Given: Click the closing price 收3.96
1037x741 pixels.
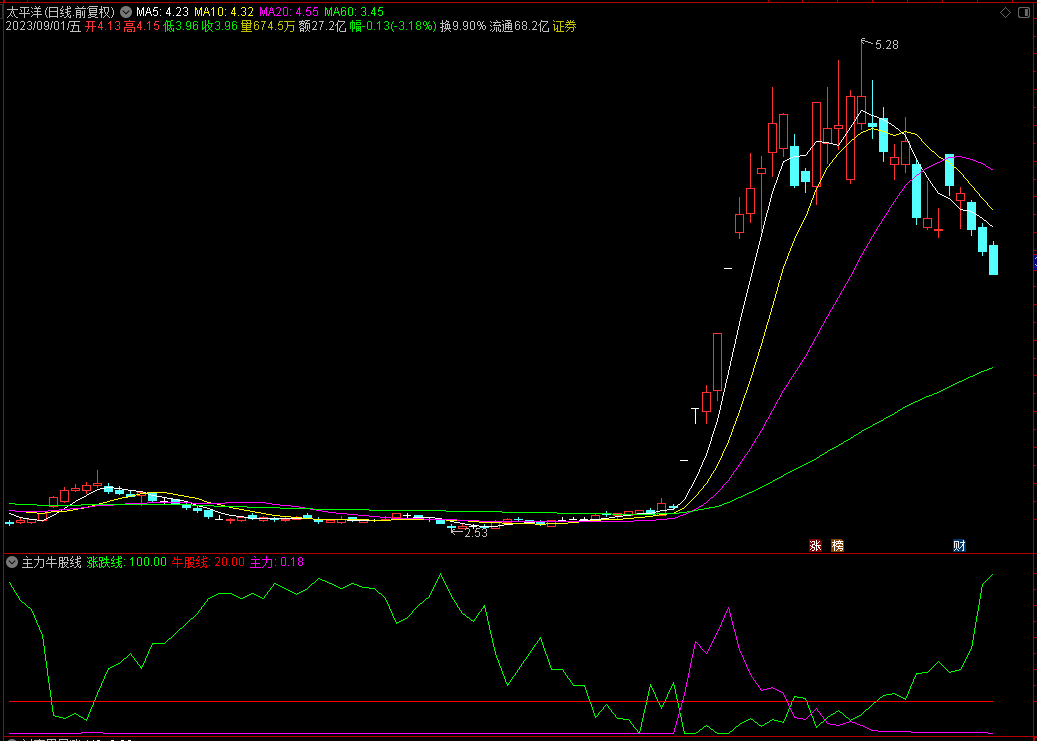Looking at the screenshot, I should click(220, 26).
